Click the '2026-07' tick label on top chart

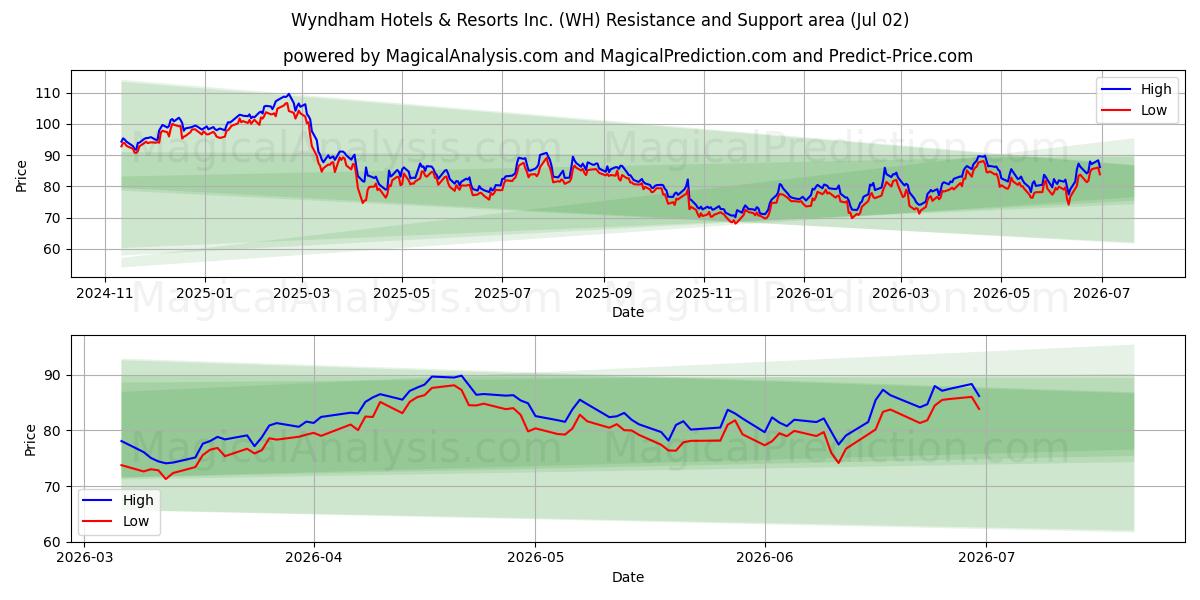[x=1100, y=294]
